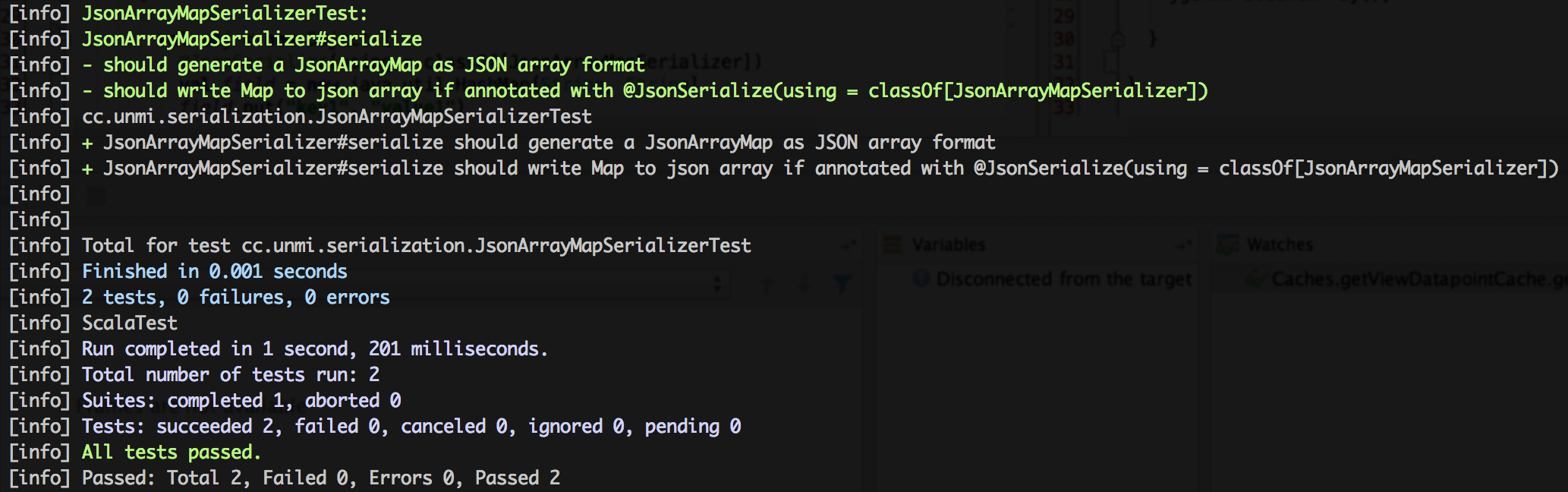Select the Watches panel title
Image resolution: width=1568 pixels, height=492 pixels.
point(1280,244)
